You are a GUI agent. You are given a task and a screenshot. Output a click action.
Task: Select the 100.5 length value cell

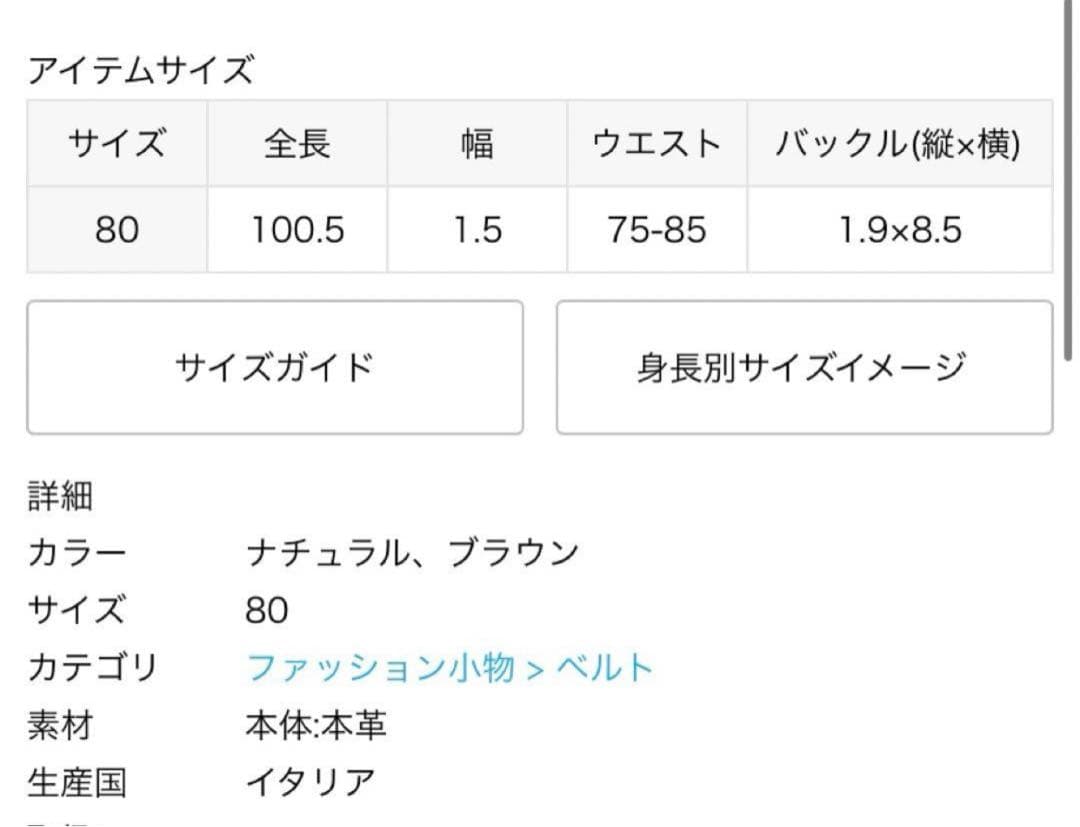[297, 230]
